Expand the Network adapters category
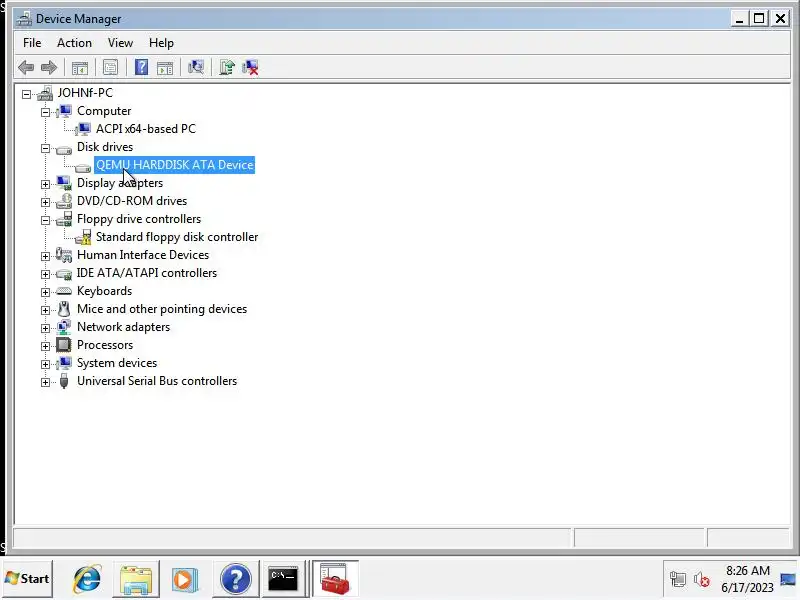This screenshot has height=600, width=800. click(x=45, y=328)
